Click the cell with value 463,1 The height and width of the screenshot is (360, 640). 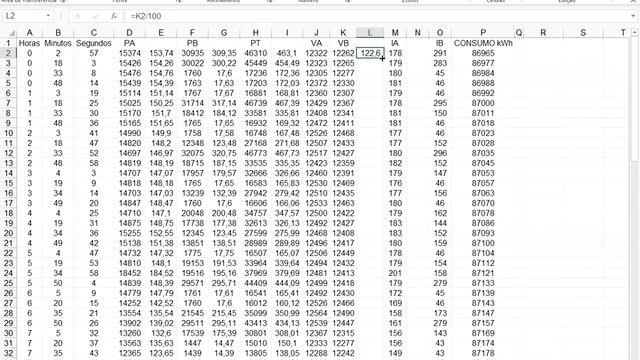tap(287, 53)
